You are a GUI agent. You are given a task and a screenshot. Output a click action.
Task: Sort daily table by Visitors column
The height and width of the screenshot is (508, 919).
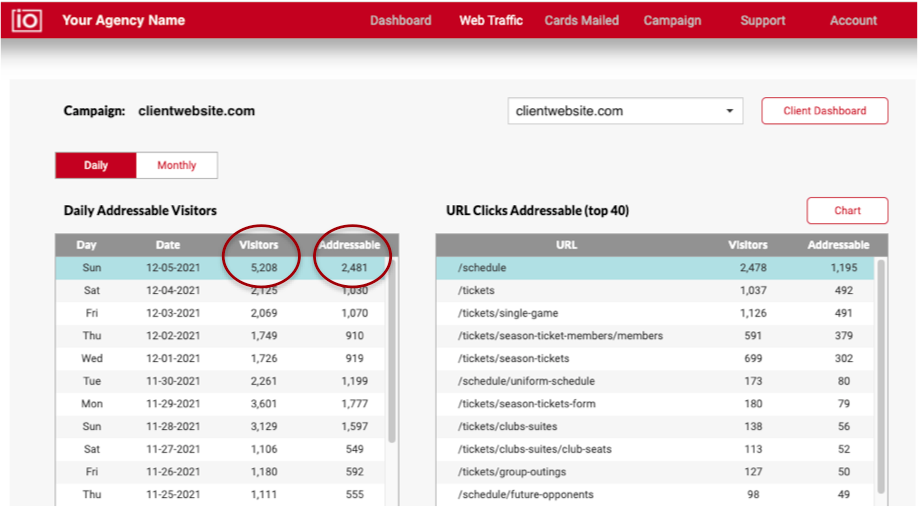pos(258,245)
